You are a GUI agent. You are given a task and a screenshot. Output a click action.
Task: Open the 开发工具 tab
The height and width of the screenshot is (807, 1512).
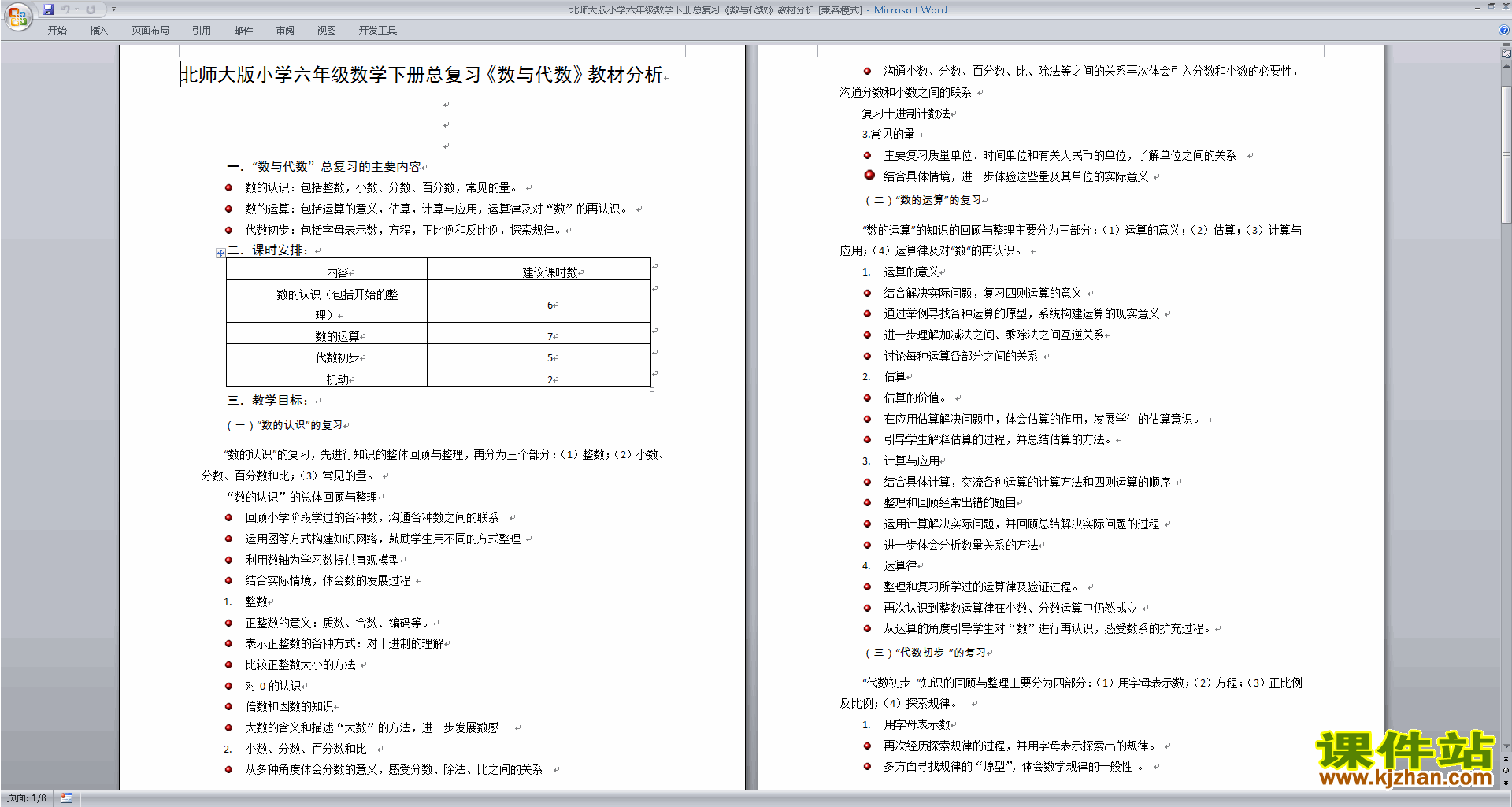377,31
